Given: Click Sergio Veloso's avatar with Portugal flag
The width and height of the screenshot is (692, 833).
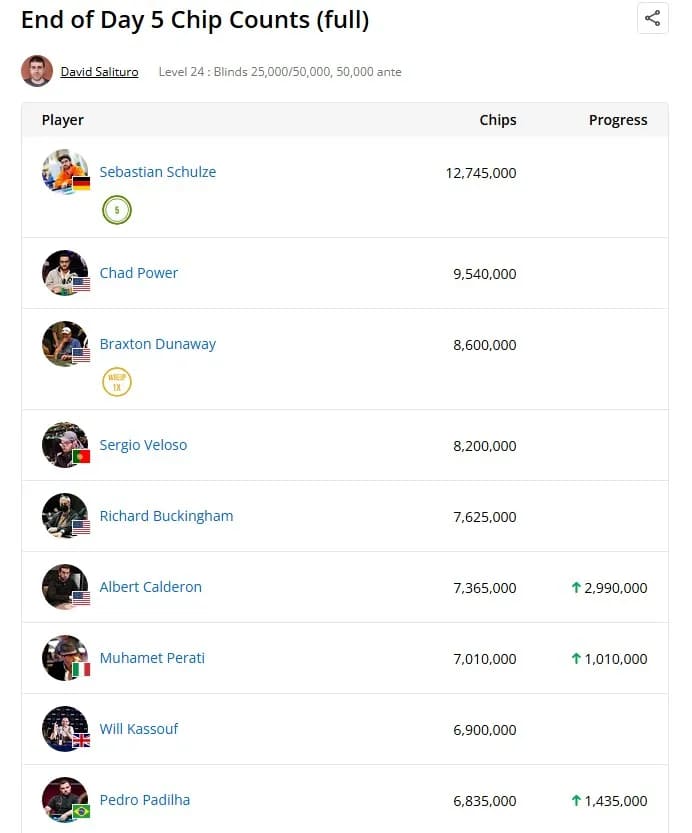Looking at the screenshot, I should coord(65,445).
